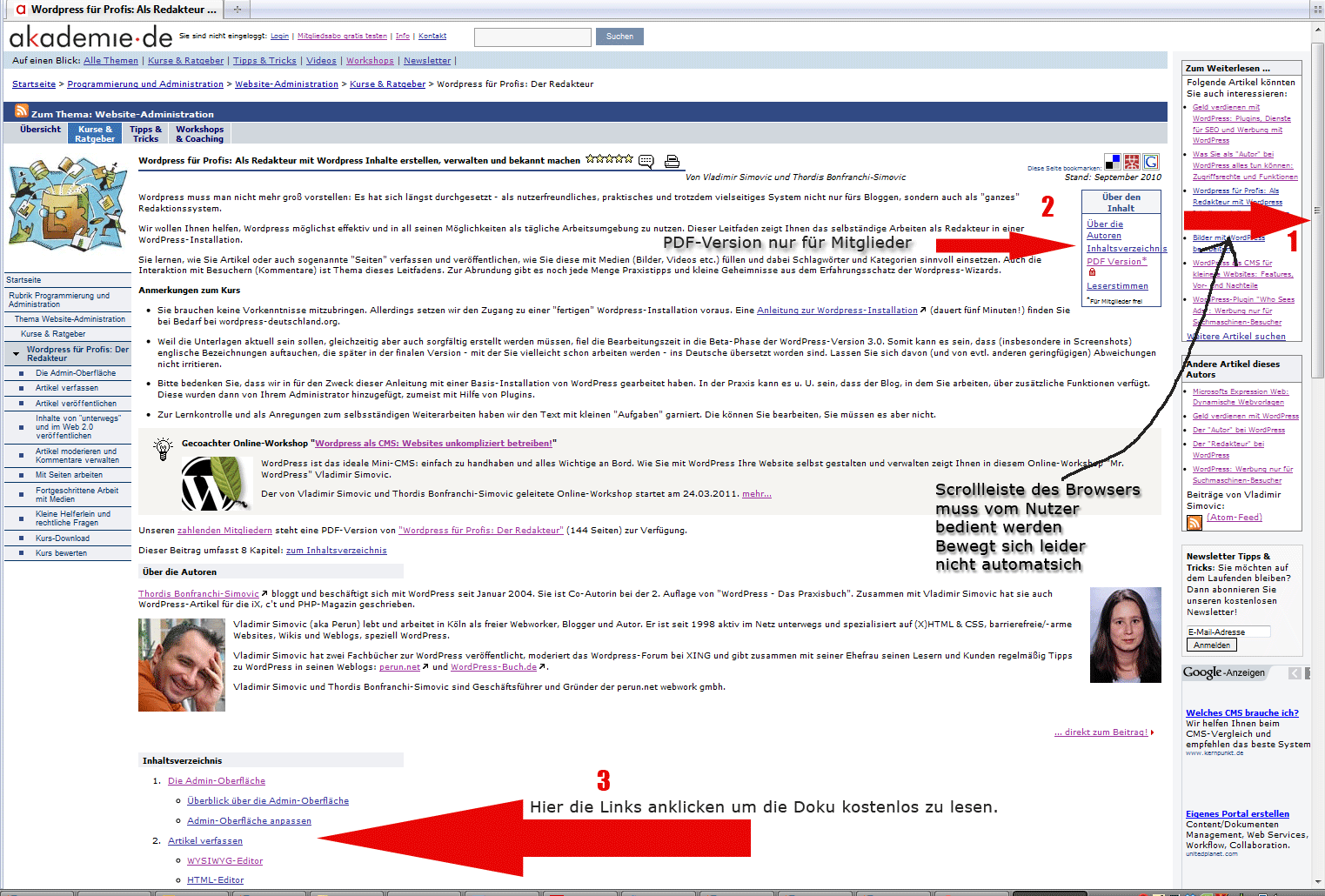Select Kurs-Download in left sidebar
The height and width of the screenshot is (896, 1325).
click(x=62, y=538)
